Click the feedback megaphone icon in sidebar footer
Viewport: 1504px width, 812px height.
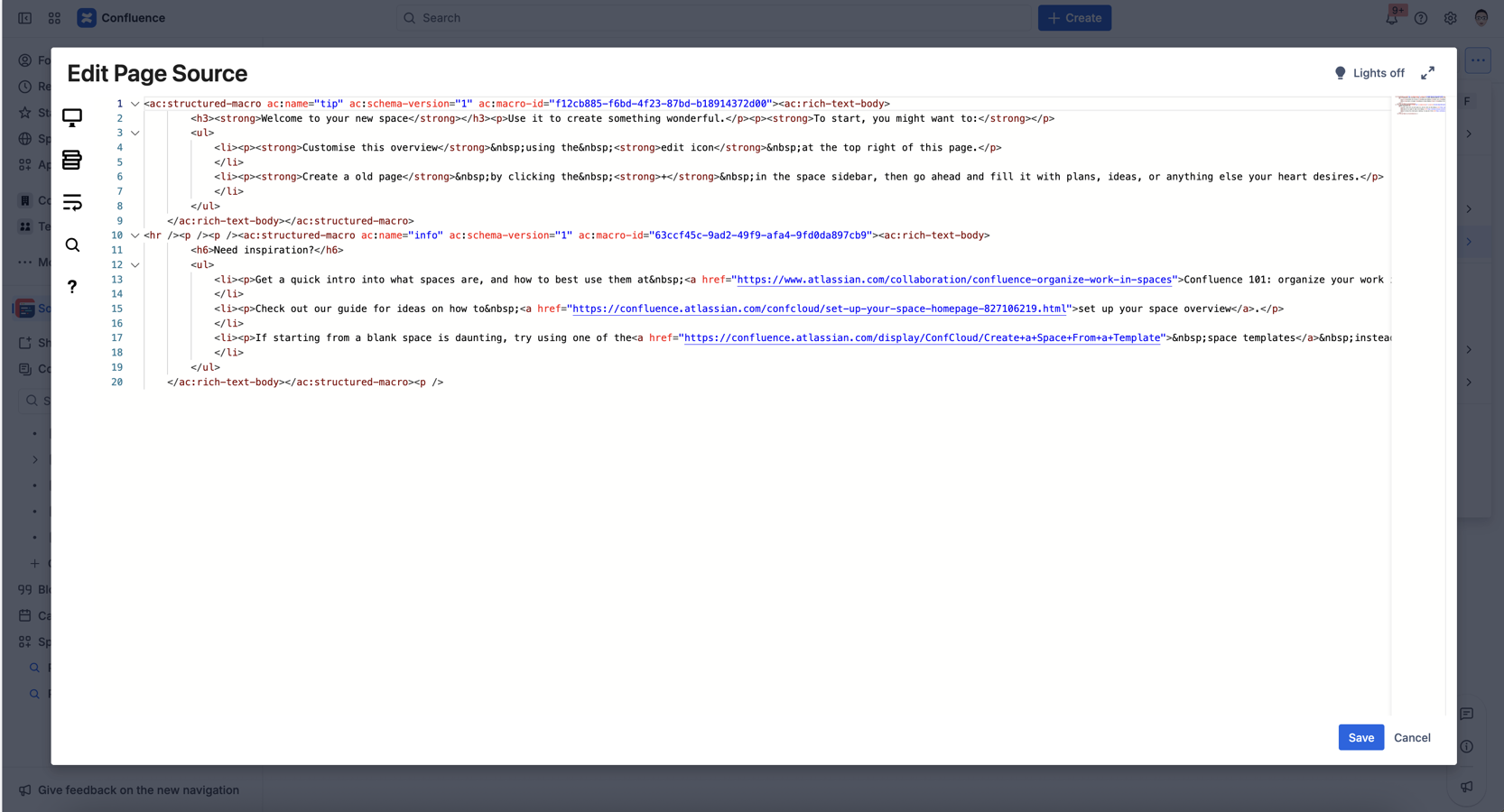click(x=25, y=790)
